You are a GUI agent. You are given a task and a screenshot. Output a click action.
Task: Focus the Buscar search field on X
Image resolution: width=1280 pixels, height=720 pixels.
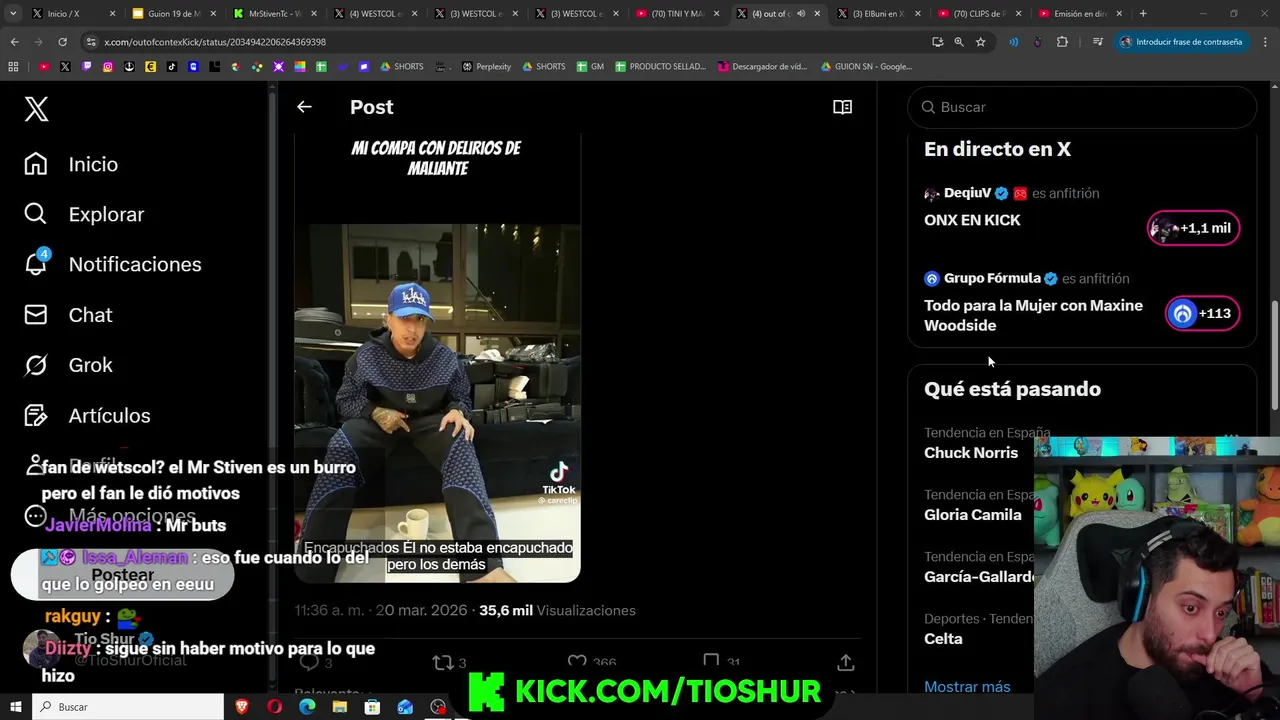pyautogui.click(x=1082, y=107)
